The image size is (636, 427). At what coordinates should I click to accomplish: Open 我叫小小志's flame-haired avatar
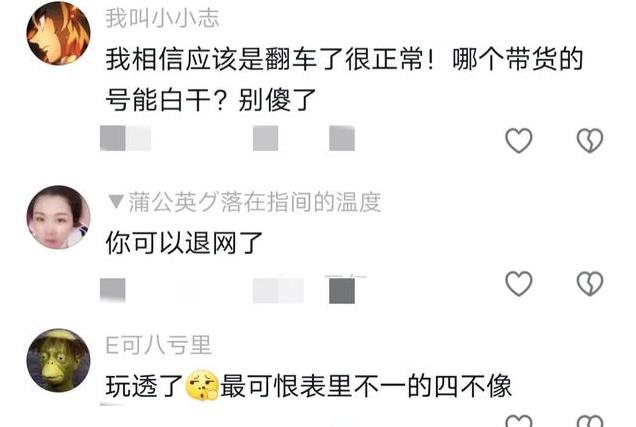pyautogui.click(x=58, y=33)
